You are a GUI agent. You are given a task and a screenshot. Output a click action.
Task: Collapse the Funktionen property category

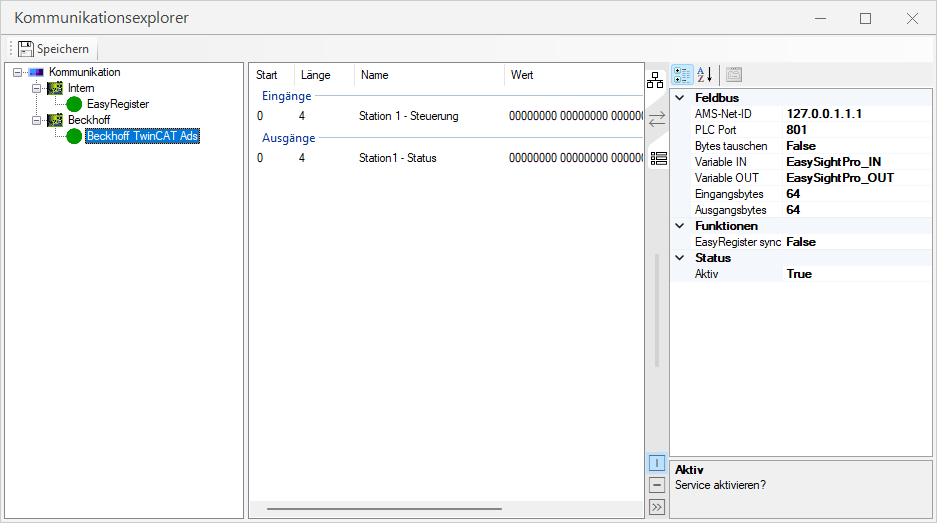click(x=681, y=226)
